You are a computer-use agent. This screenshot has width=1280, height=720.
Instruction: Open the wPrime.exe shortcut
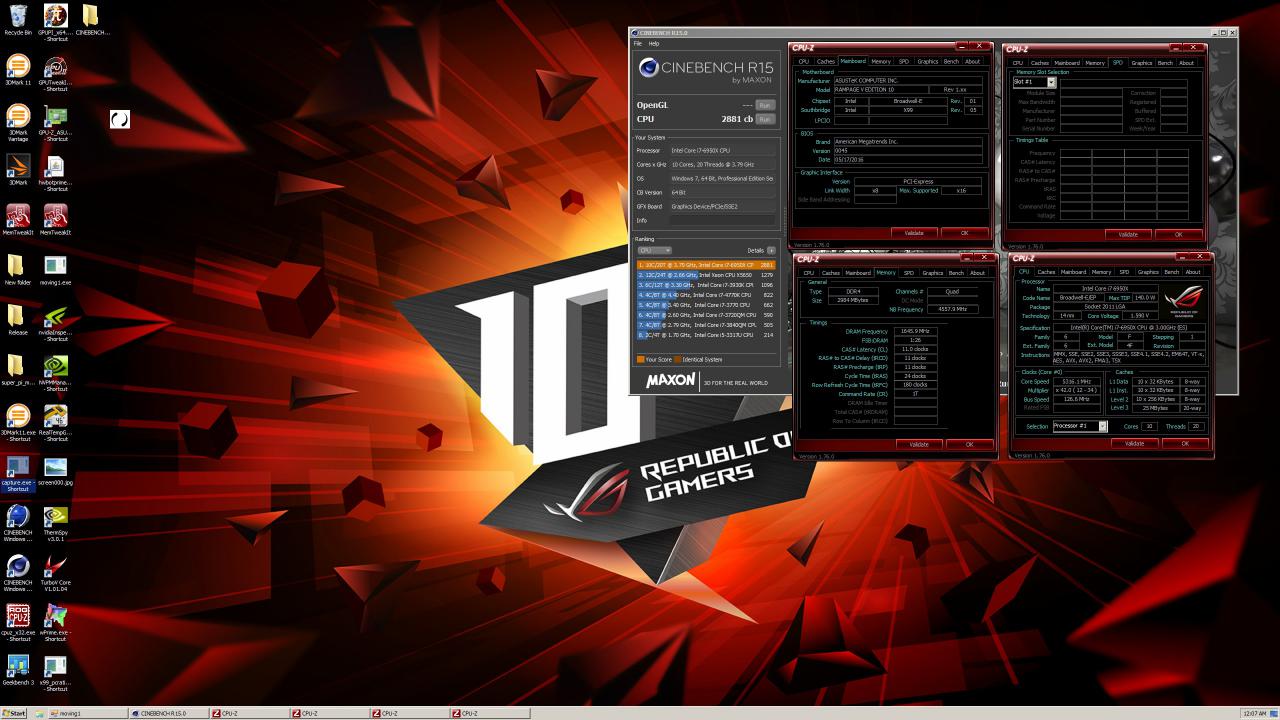(55, 622)
